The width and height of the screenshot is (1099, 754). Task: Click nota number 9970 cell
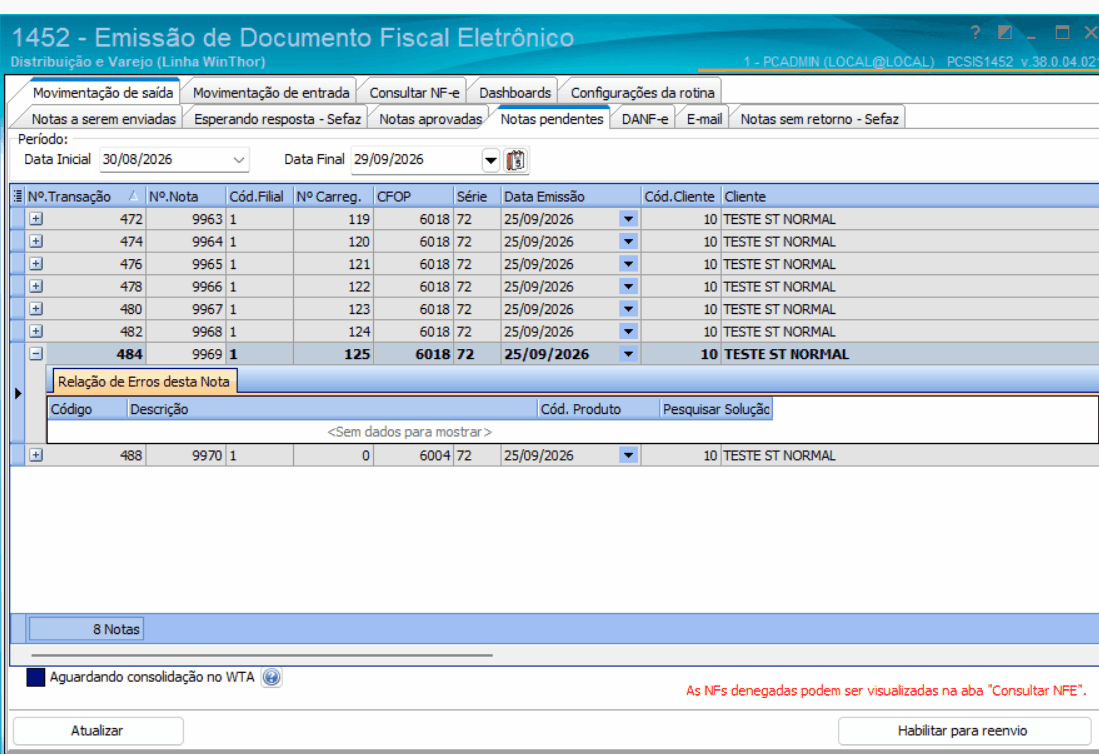click(x=186, y=455)
